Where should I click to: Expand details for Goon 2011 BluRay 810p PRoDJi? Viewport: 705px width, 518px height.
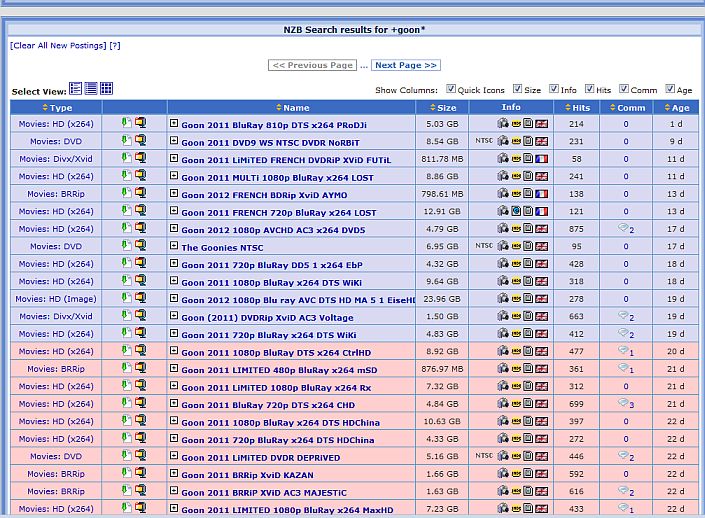(174, 123)
